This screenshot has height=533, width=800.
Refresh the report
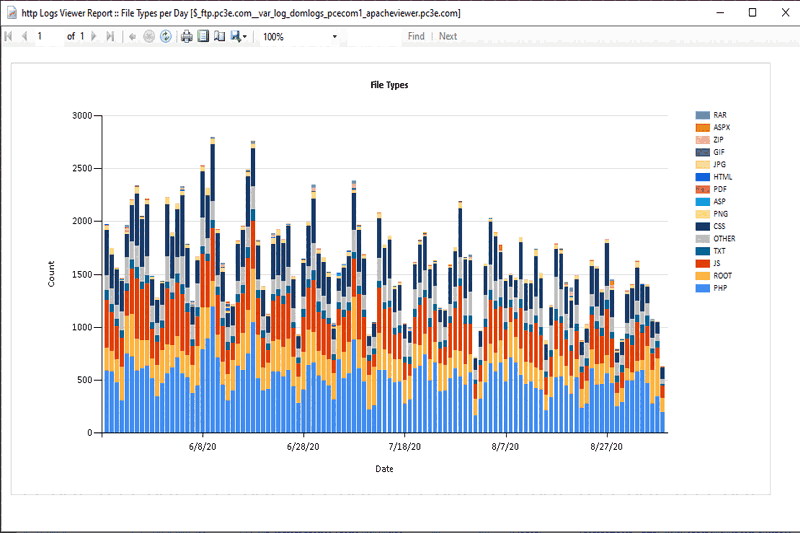[165, 37]
